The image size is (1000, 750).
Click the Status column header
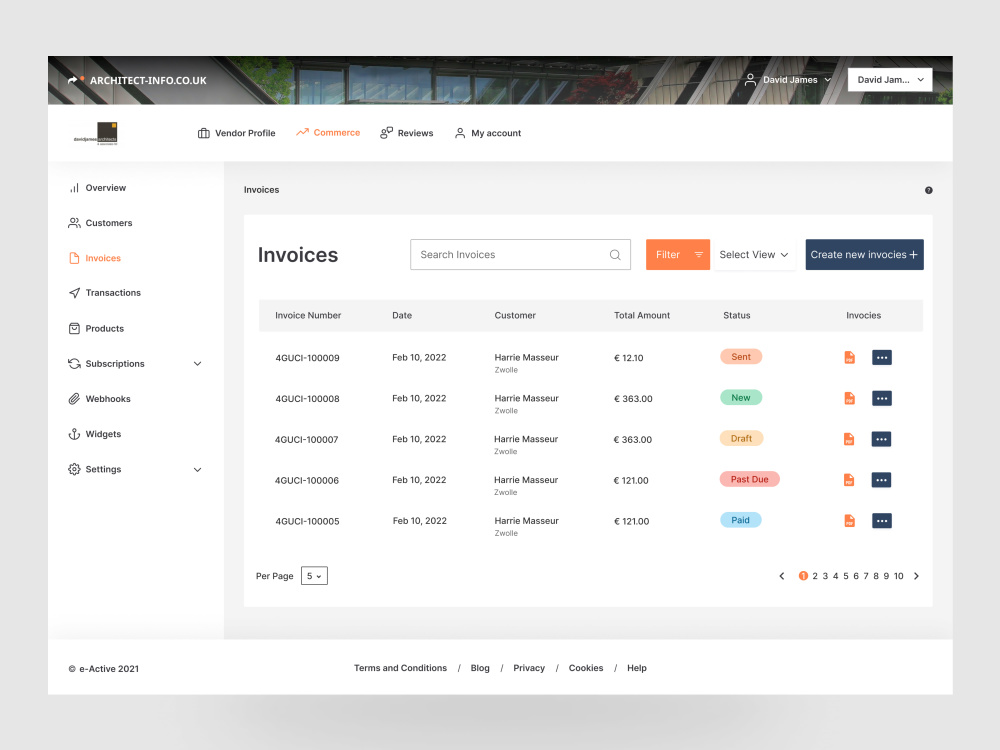pos(737,315)
